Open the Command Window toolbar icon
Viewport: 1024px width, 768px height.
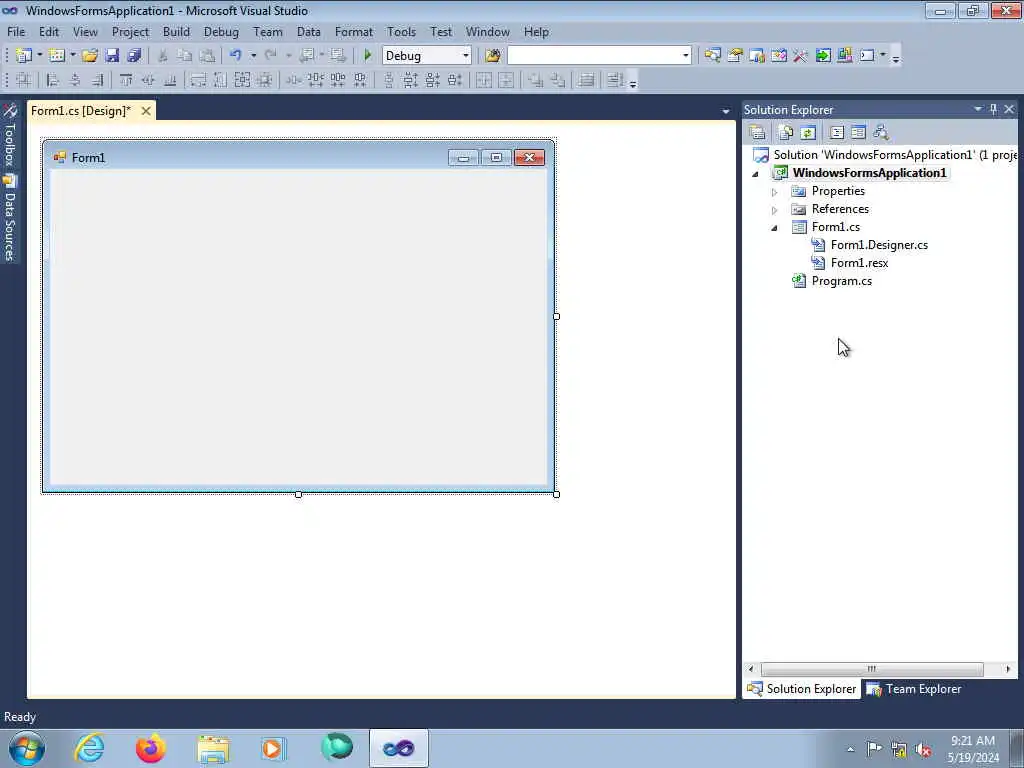pyautogui.click(x=867, y=56)
